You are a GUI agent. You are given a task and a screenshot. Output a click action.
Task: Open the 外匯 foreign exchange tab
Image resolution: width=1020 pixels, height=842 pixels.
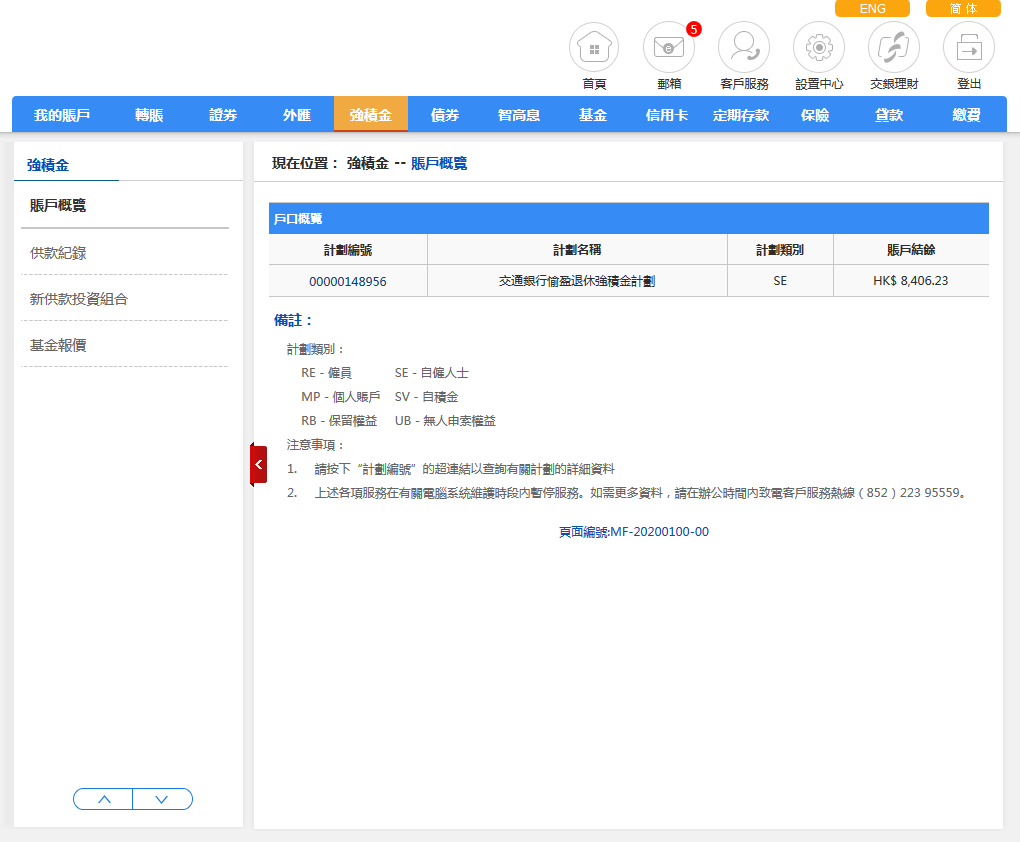297,115
